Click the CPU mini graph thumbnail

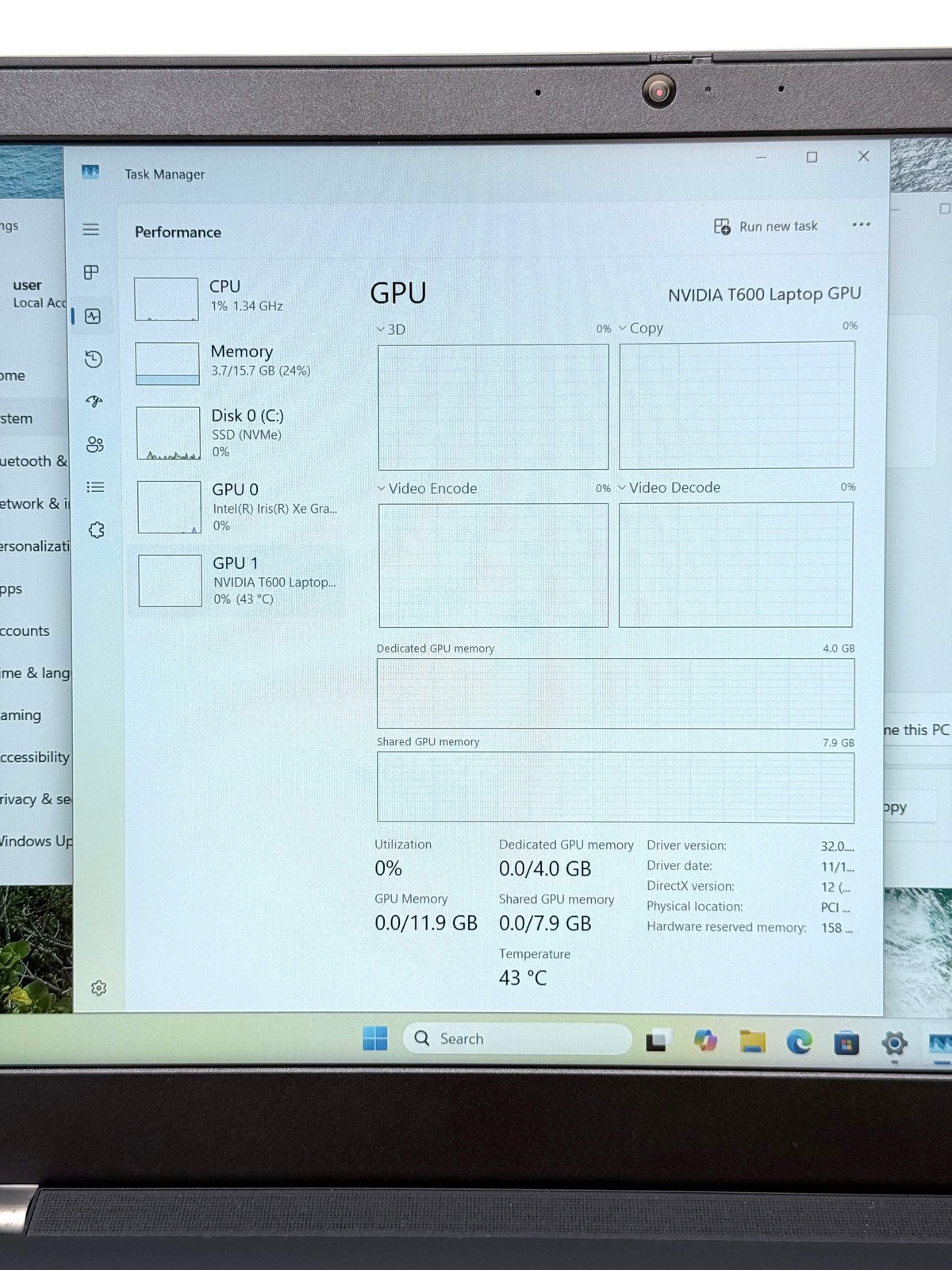166,298
